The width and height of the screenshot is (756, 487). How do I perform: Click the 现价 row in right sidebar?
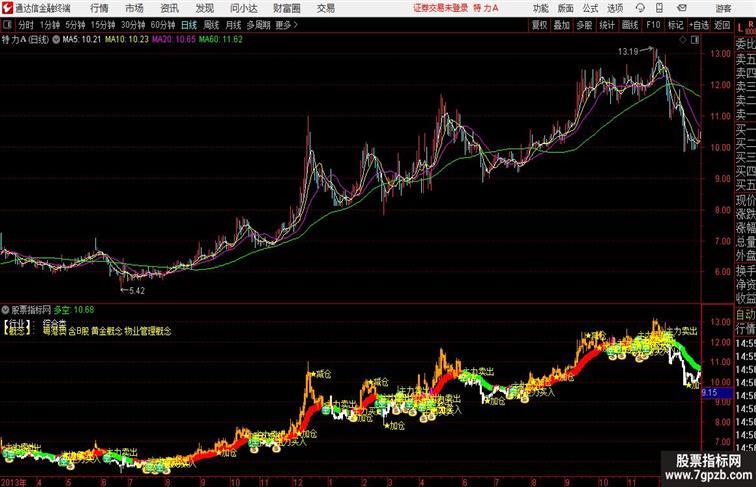pyautogui.click(x=745, y=201)
